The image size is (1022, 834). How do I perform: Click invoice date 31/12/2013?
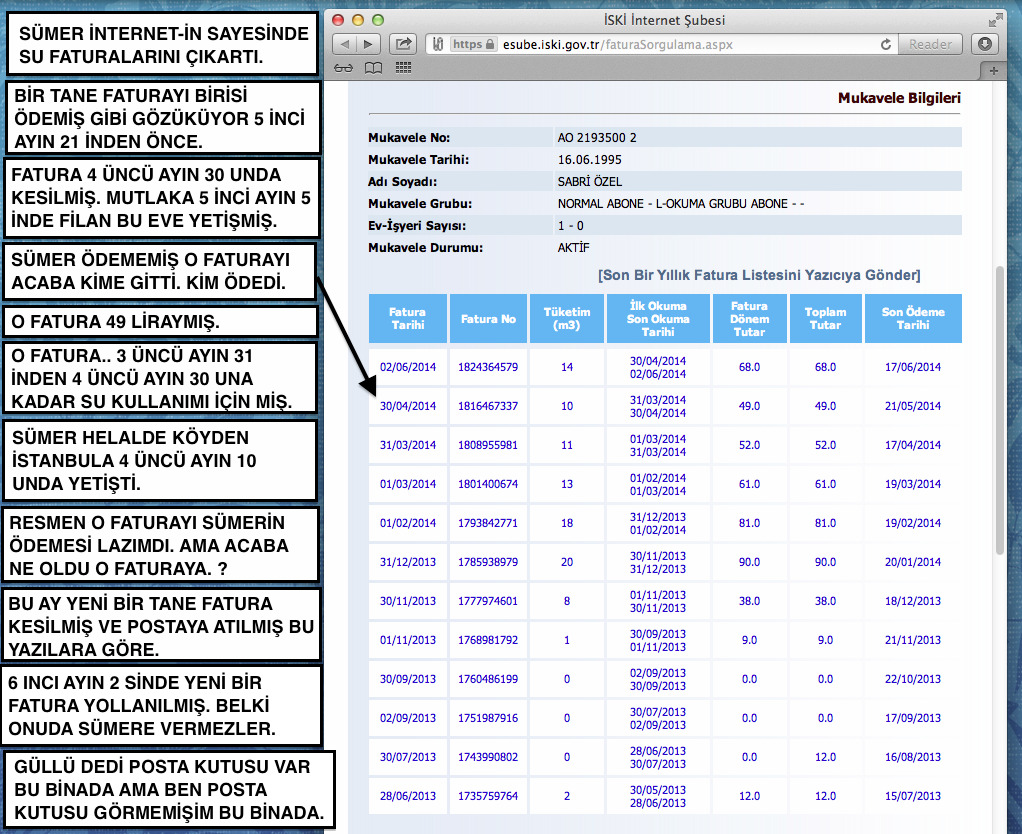click(408, 562)
